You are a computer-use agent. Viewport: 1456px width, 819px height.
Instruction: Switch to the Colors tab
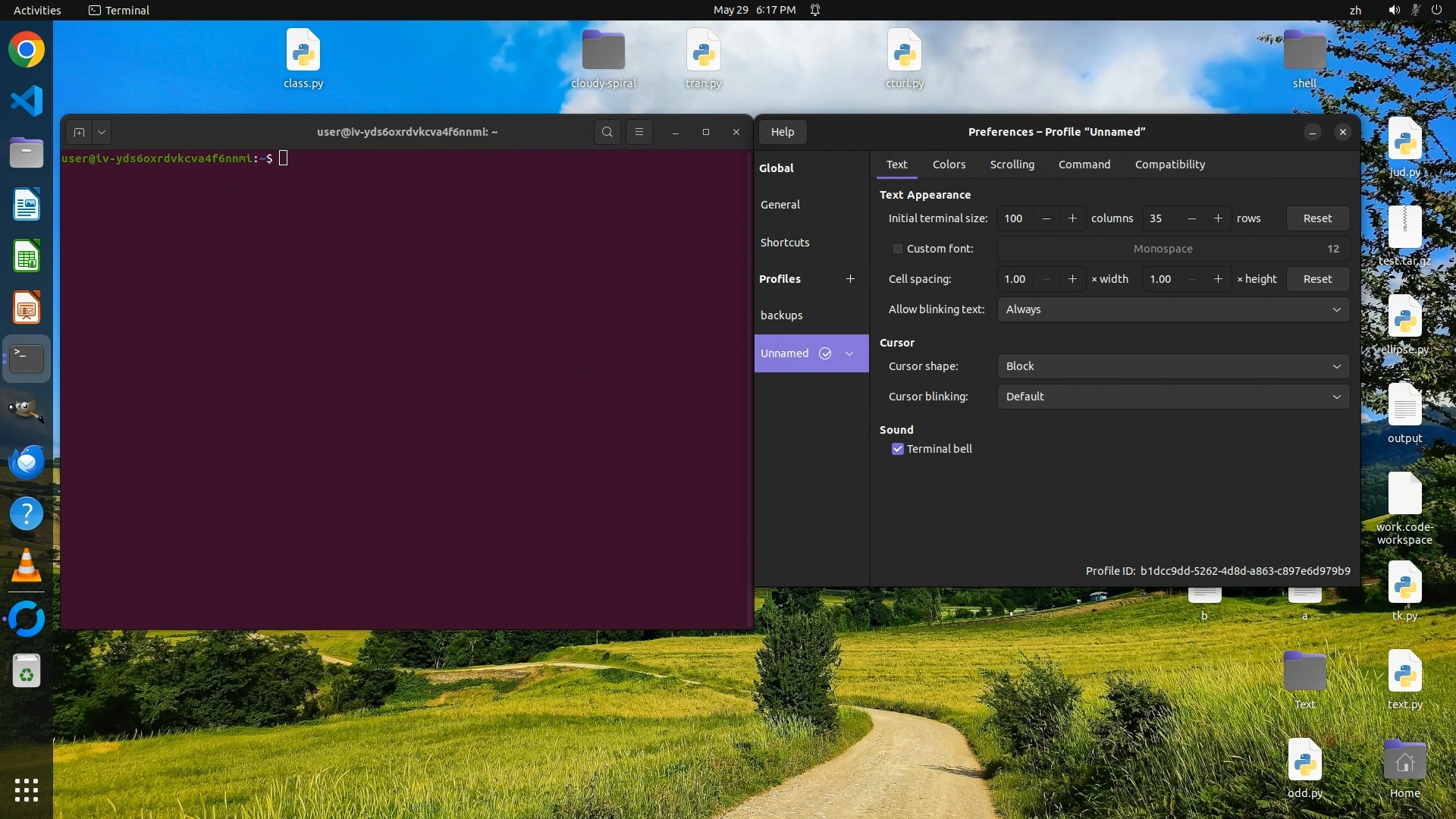(x=949, y=165)
